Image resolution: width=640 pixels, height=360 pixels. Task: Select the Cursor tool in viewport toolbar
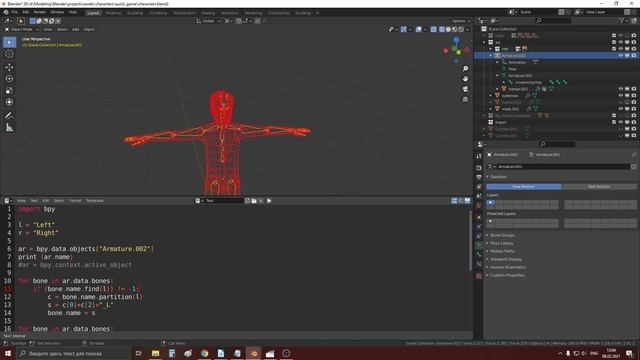[x=9, y=54]
